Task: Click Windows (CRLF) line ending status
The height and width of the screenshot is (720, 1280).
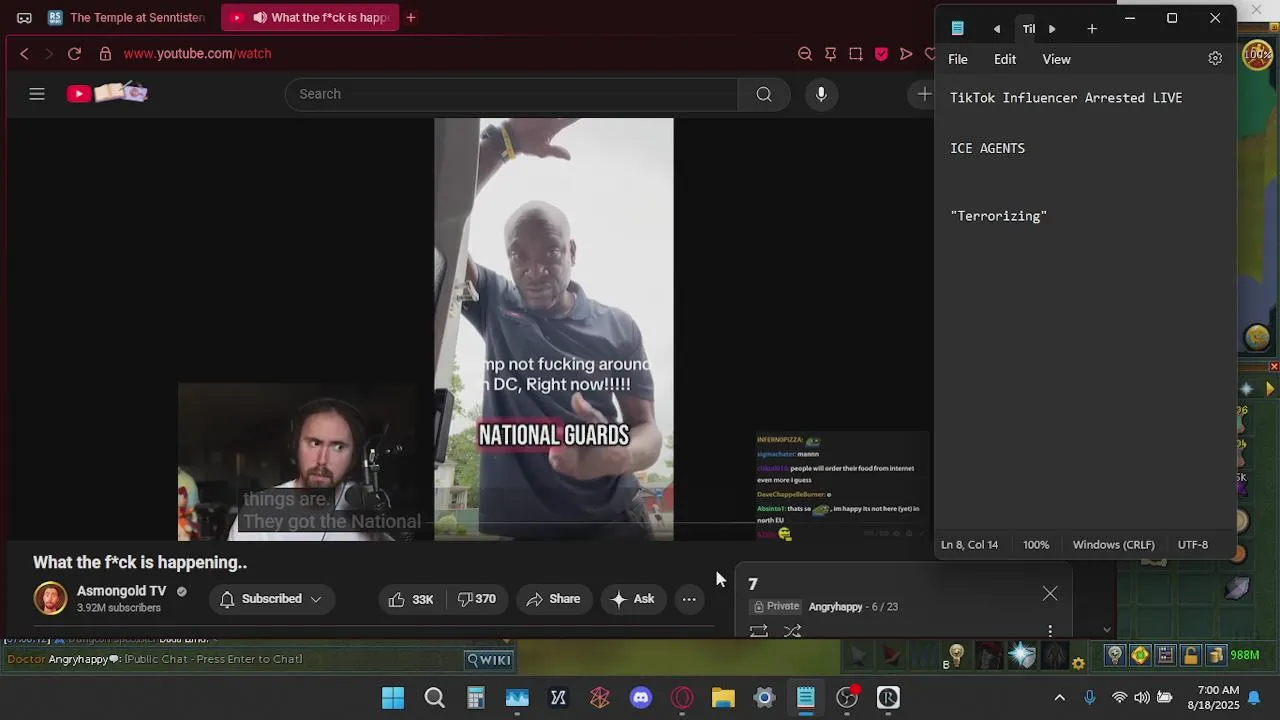Action: click(x=1113, y=545)
